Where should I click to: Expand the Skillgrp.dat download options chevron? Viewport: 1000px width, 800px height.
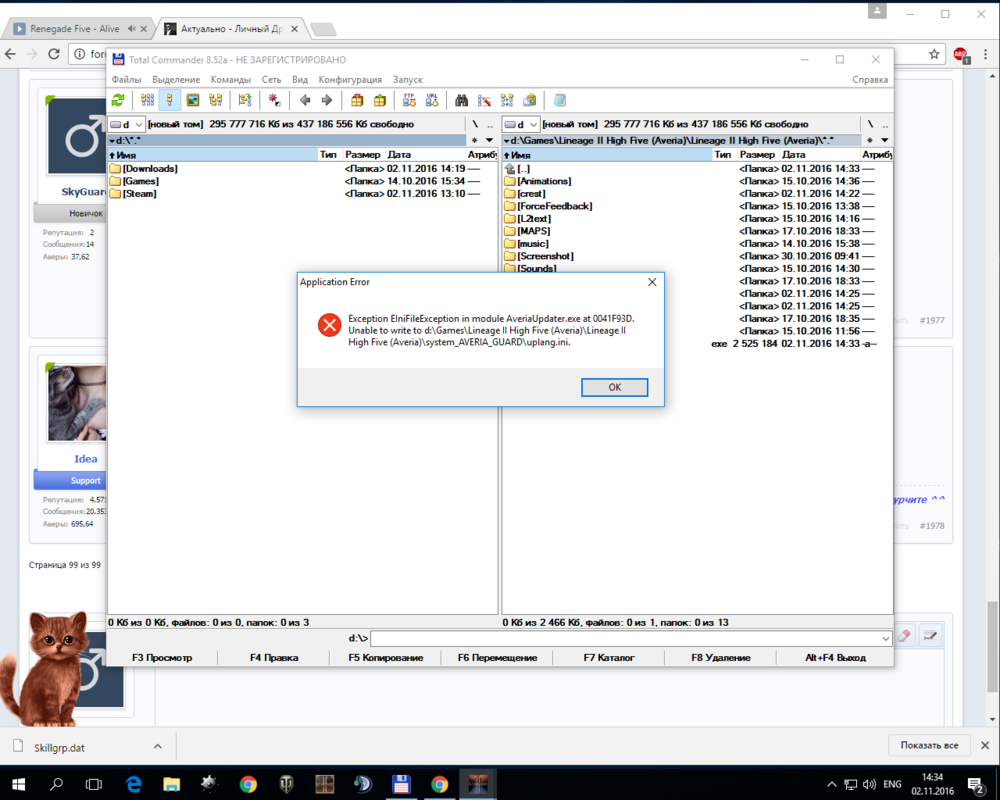[157, 746]
